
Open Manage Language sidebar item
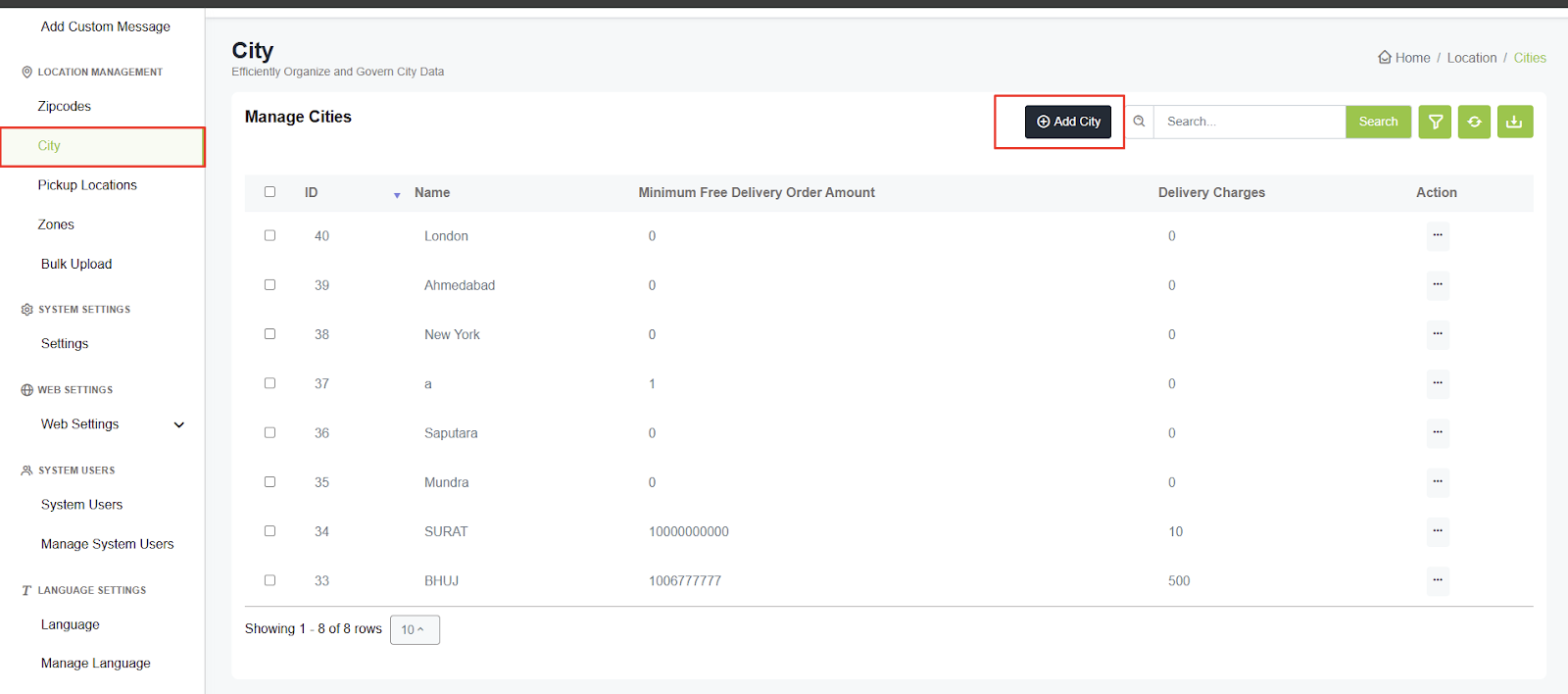pos(95,664)
